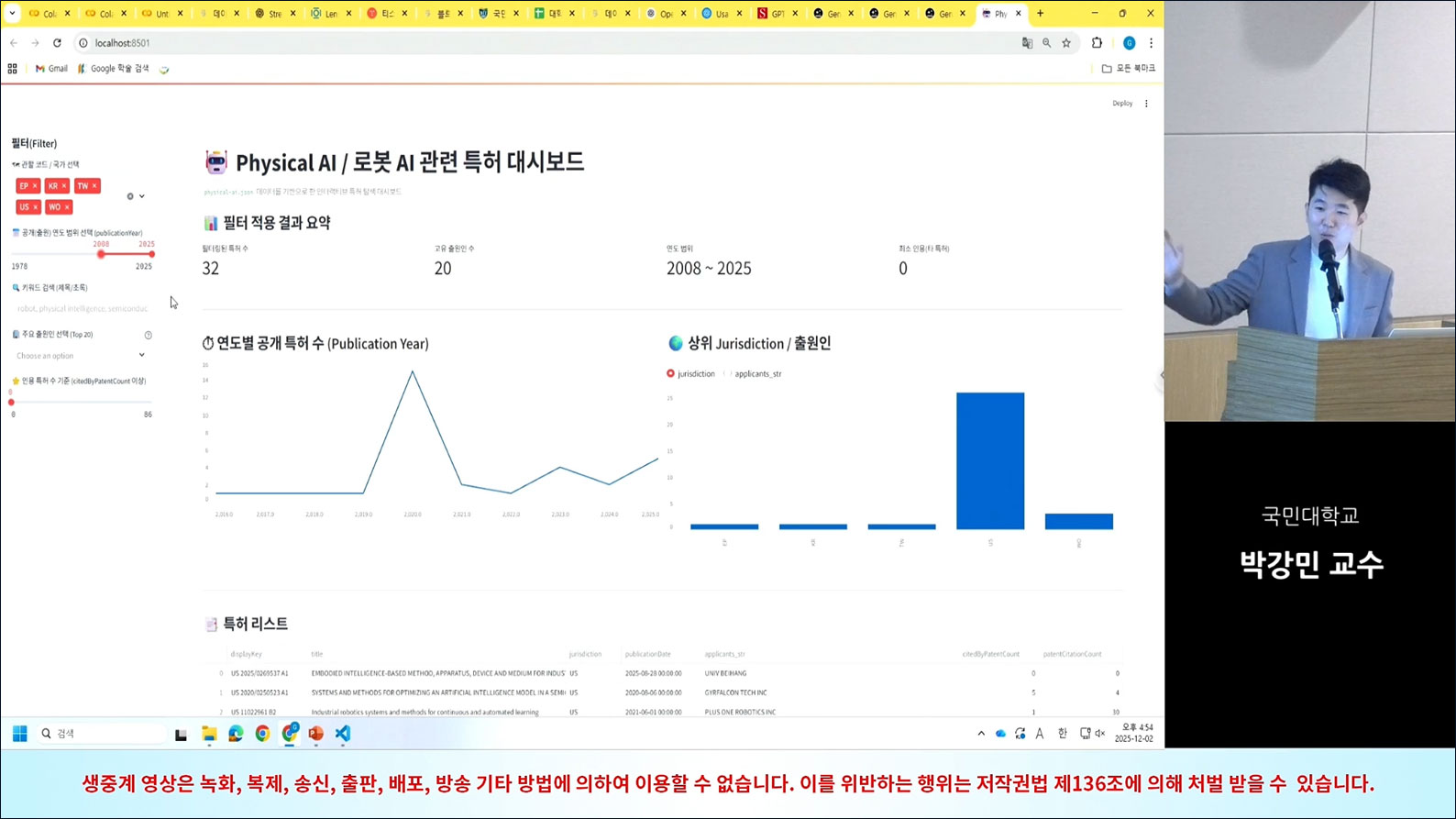The image size is (1456, 819).
Task: Expand the system tray hidden icons chevron
Action: (x=981, y=734)
